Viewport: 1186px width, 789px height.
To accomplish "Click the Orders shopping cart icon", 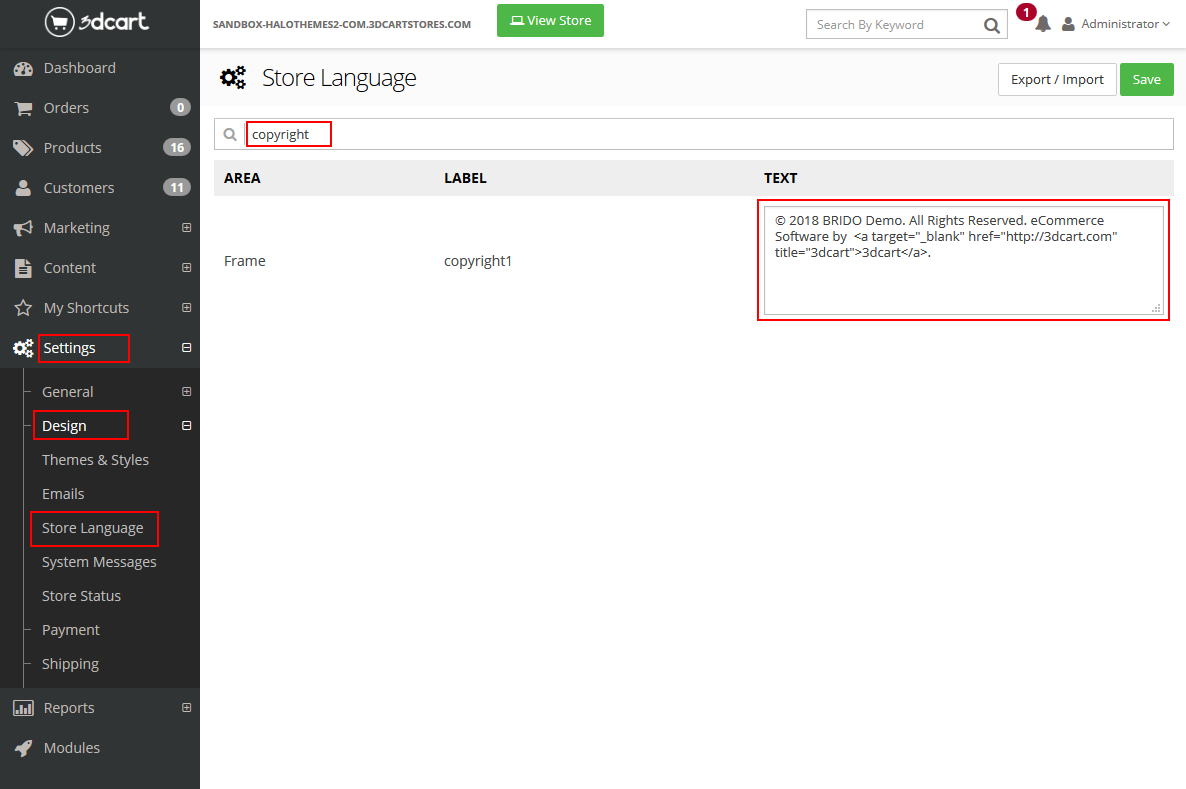I will (x=23, y=108).
